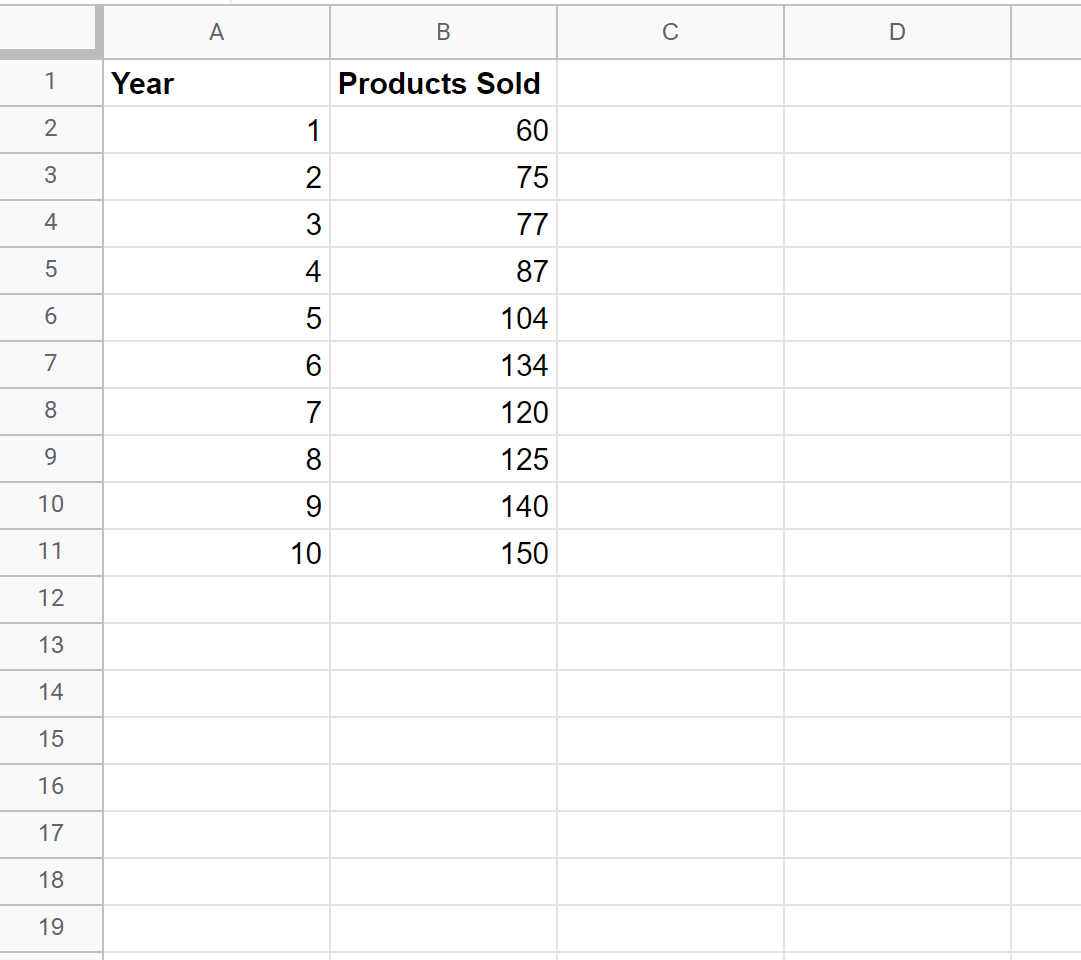Select row 19 header
1081x960 pixels.
click(x=51, y=928)
